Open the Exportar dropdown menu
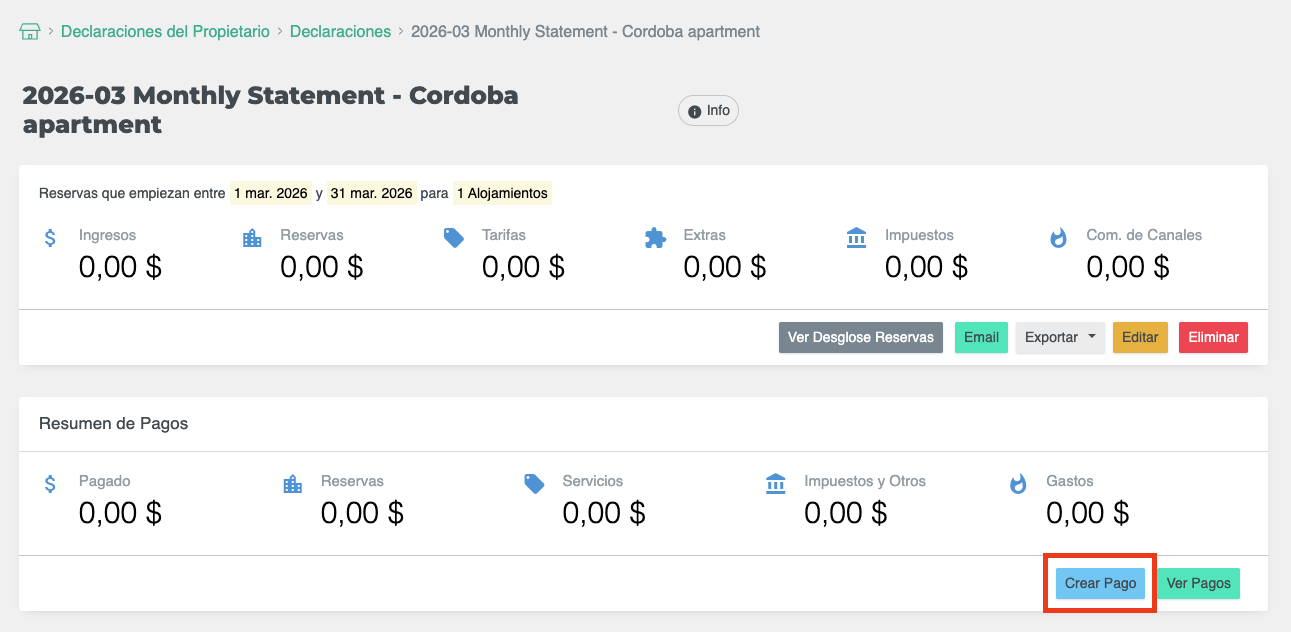Viewport: 1291px width, 632px height. pos(1060,338)
